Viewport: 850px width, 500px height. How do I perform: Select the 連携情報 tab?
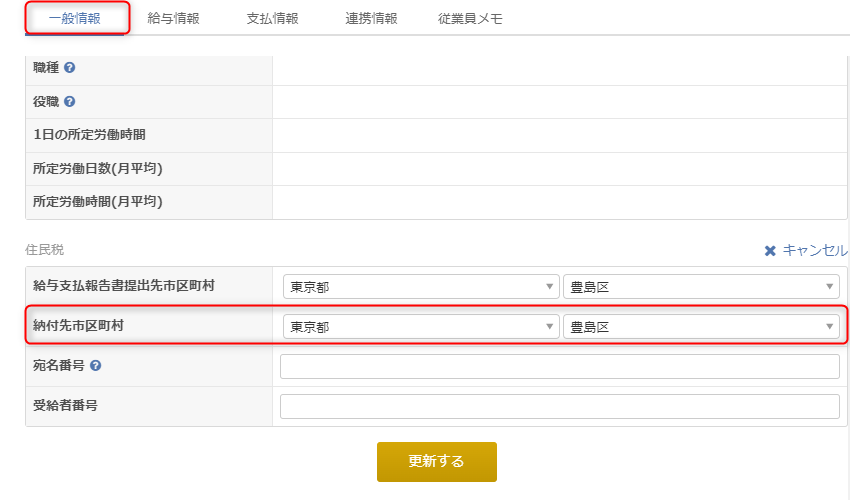[371, 18]
